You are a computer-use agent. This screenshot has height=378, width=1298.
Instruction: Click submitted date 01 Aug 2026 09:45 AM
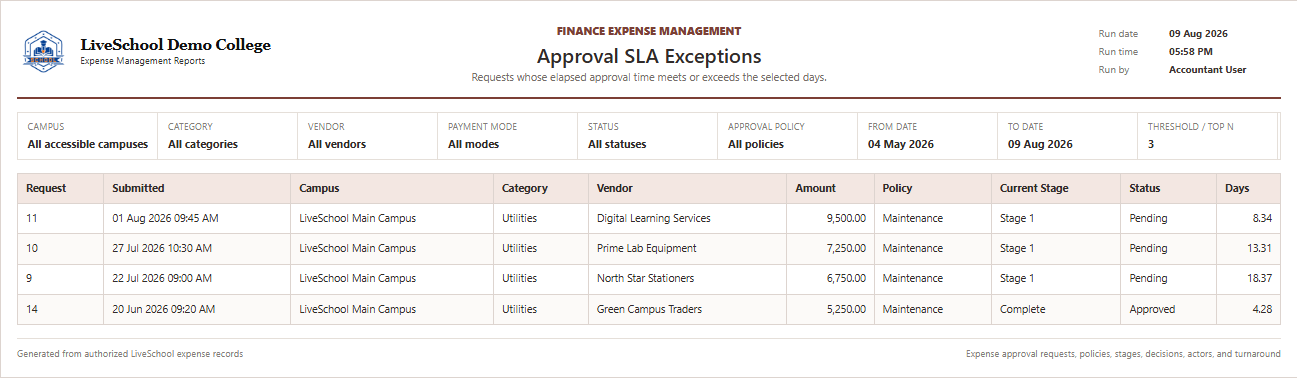click(165, 218)
